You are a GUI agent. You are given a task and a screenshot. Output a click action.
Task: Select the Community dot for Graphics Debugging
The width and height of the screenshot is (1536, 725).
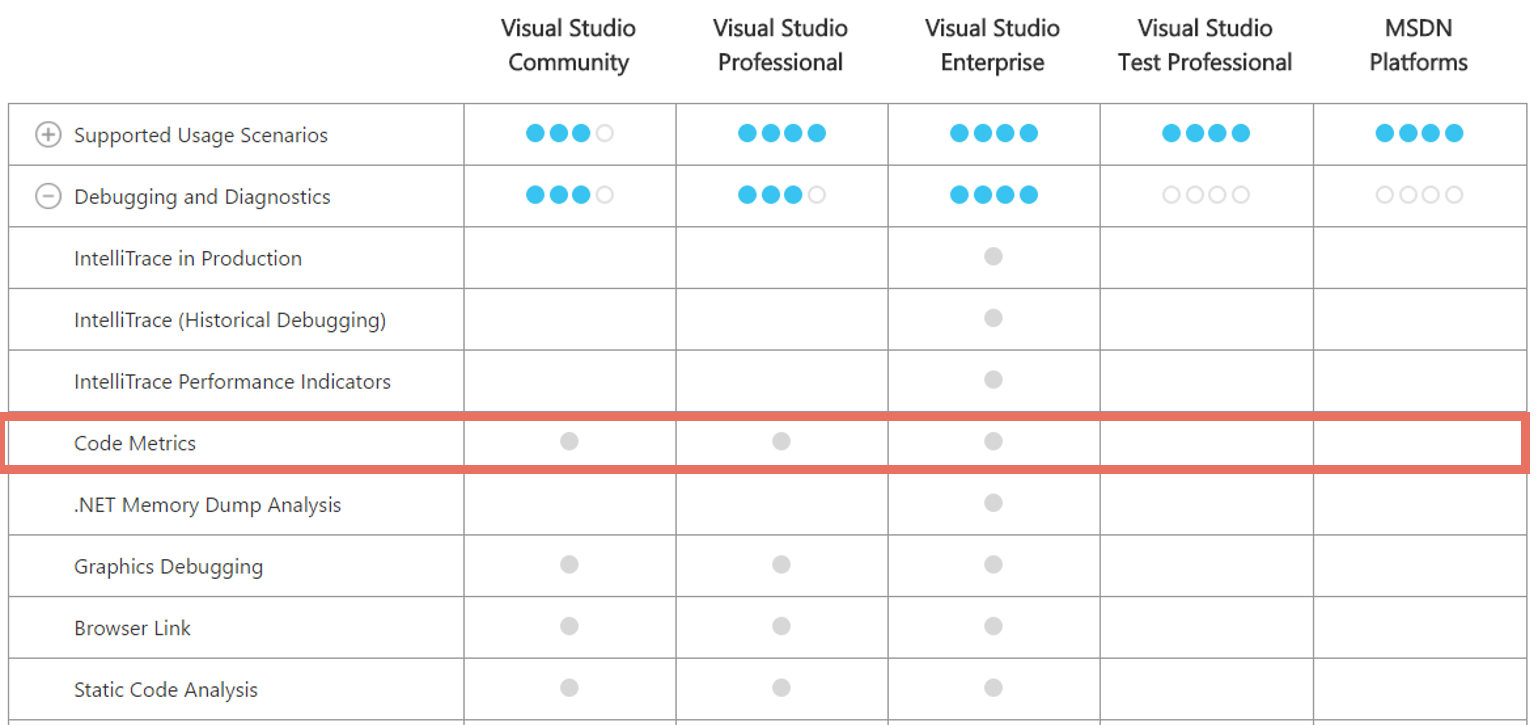coord(569,564)
